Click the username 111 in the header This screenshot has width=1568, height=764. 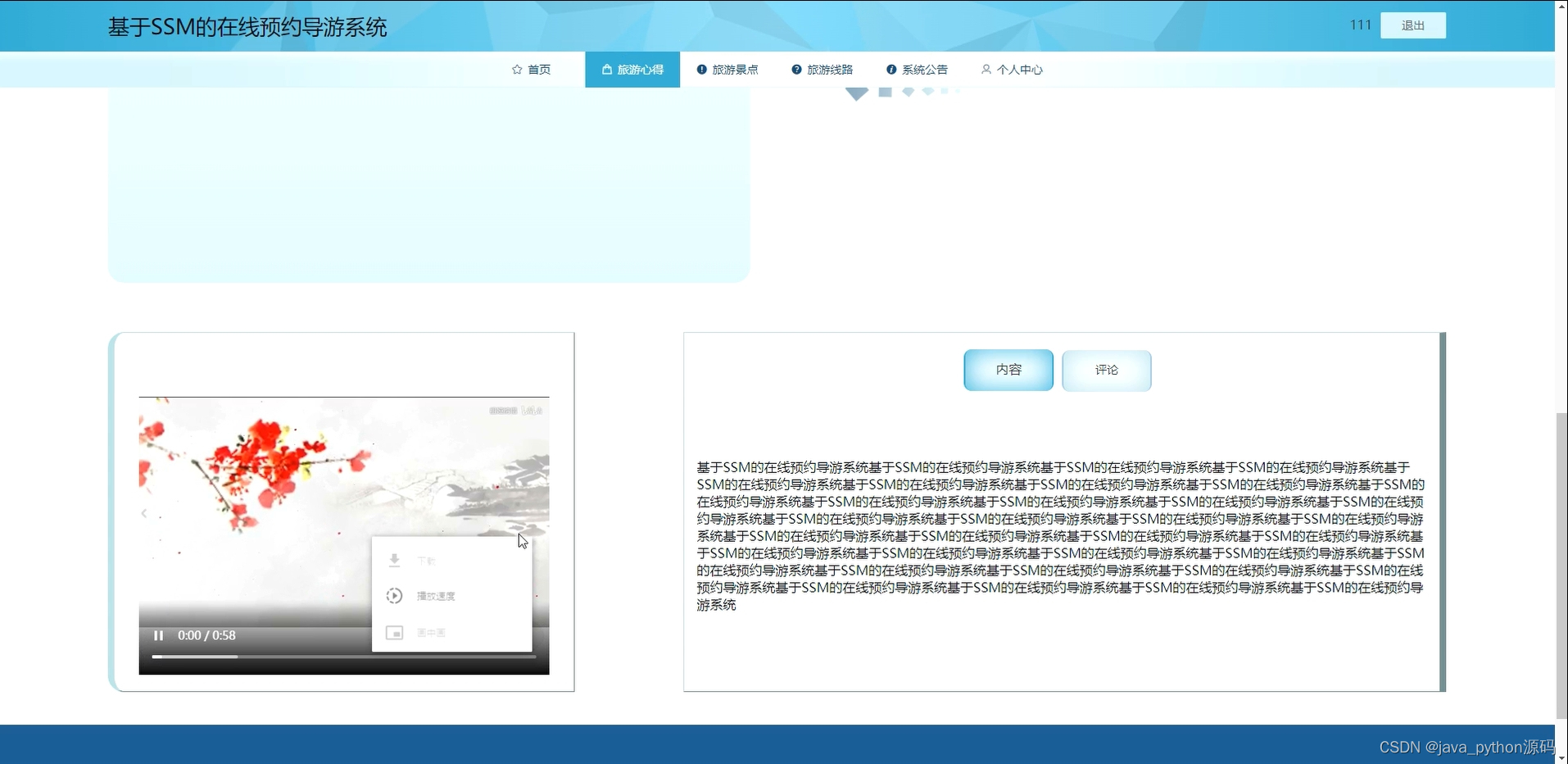1361,25
